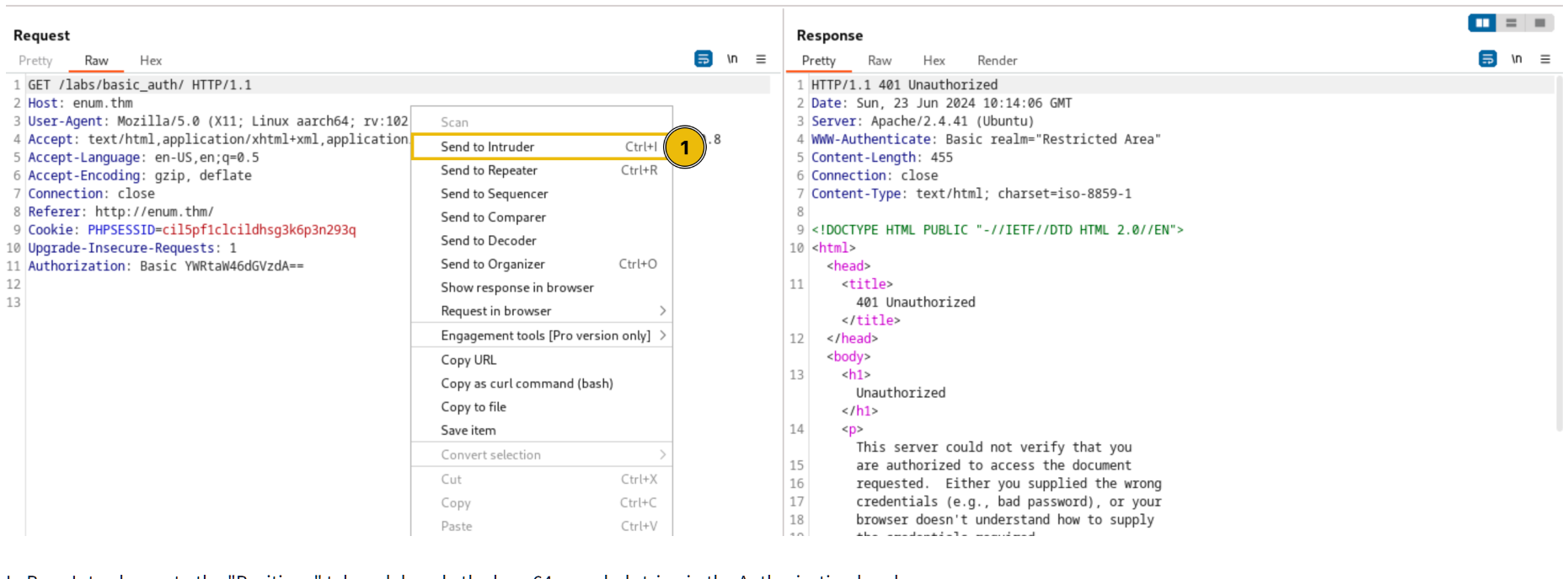1568x579 pixels.
Task: Toggle word wrap icon in Request panel
Action: 703,59
